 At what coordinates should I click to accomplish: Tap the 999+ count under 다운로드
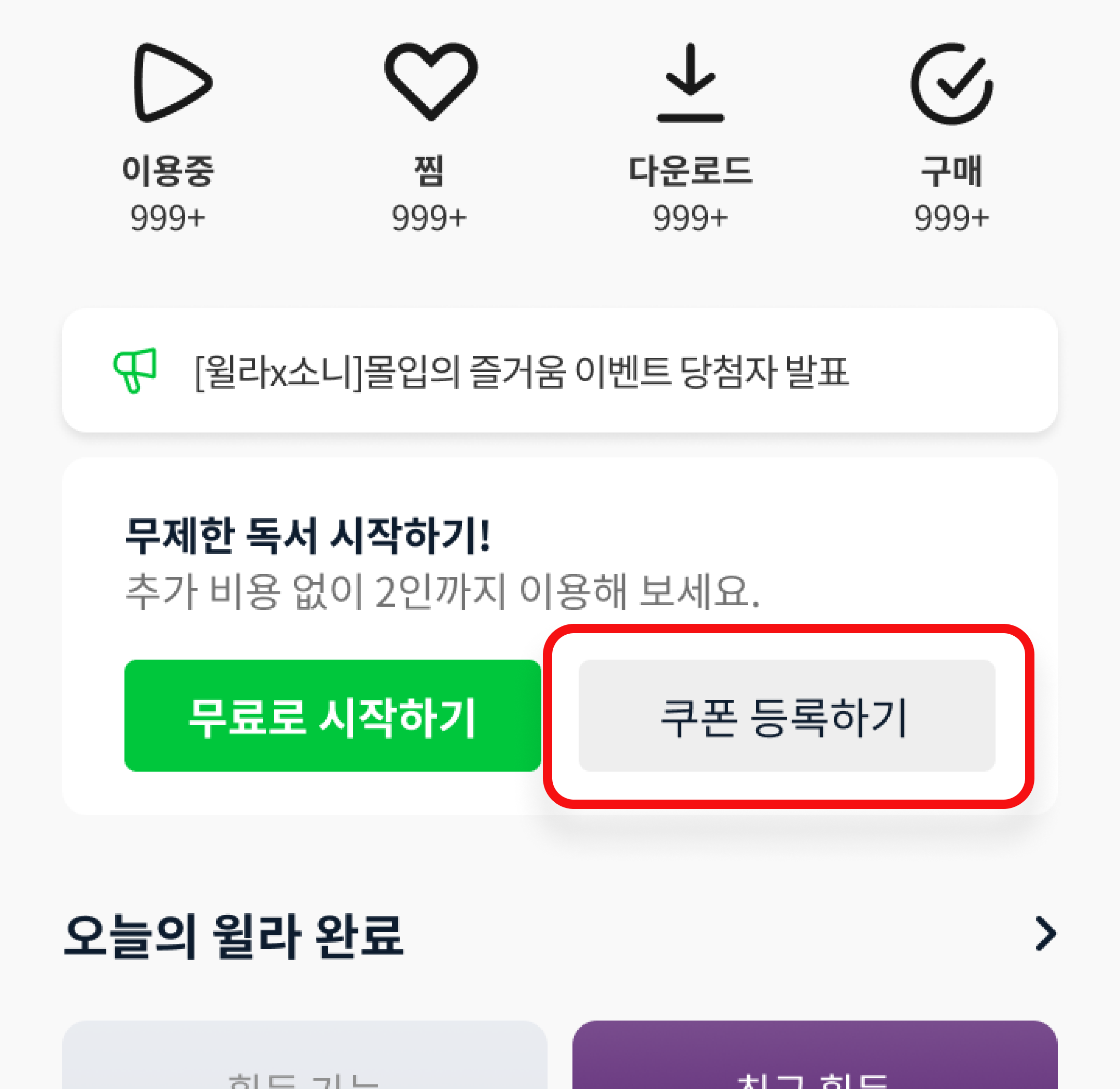pyautogui.click(x=691, y=218)
